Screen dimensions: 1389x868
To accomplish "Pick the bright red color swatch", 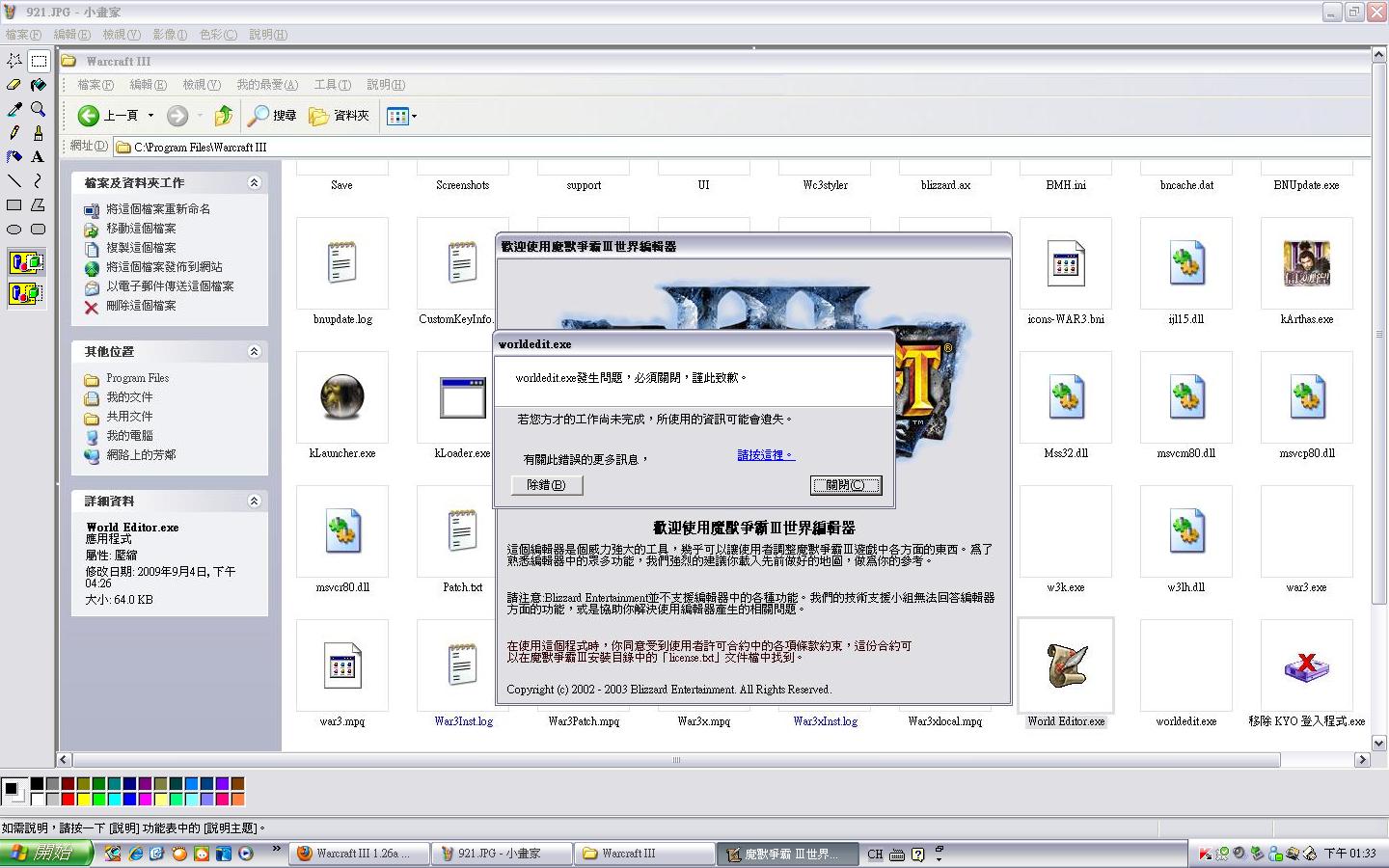I will click(x=68, y=800).
